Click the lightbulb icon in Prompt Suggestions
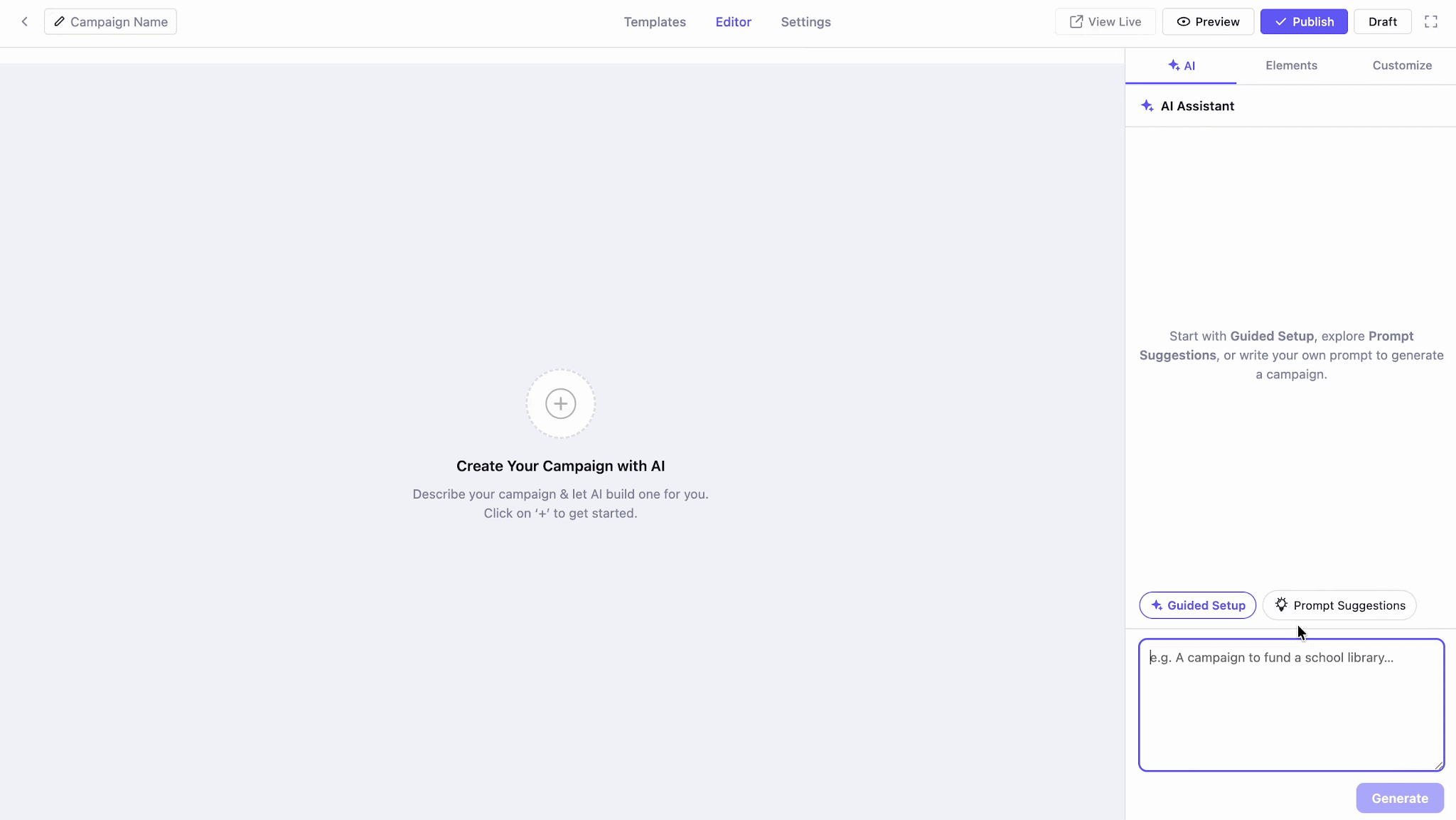This screenshot has height=820, width=1456. [x=1281, y=605]
